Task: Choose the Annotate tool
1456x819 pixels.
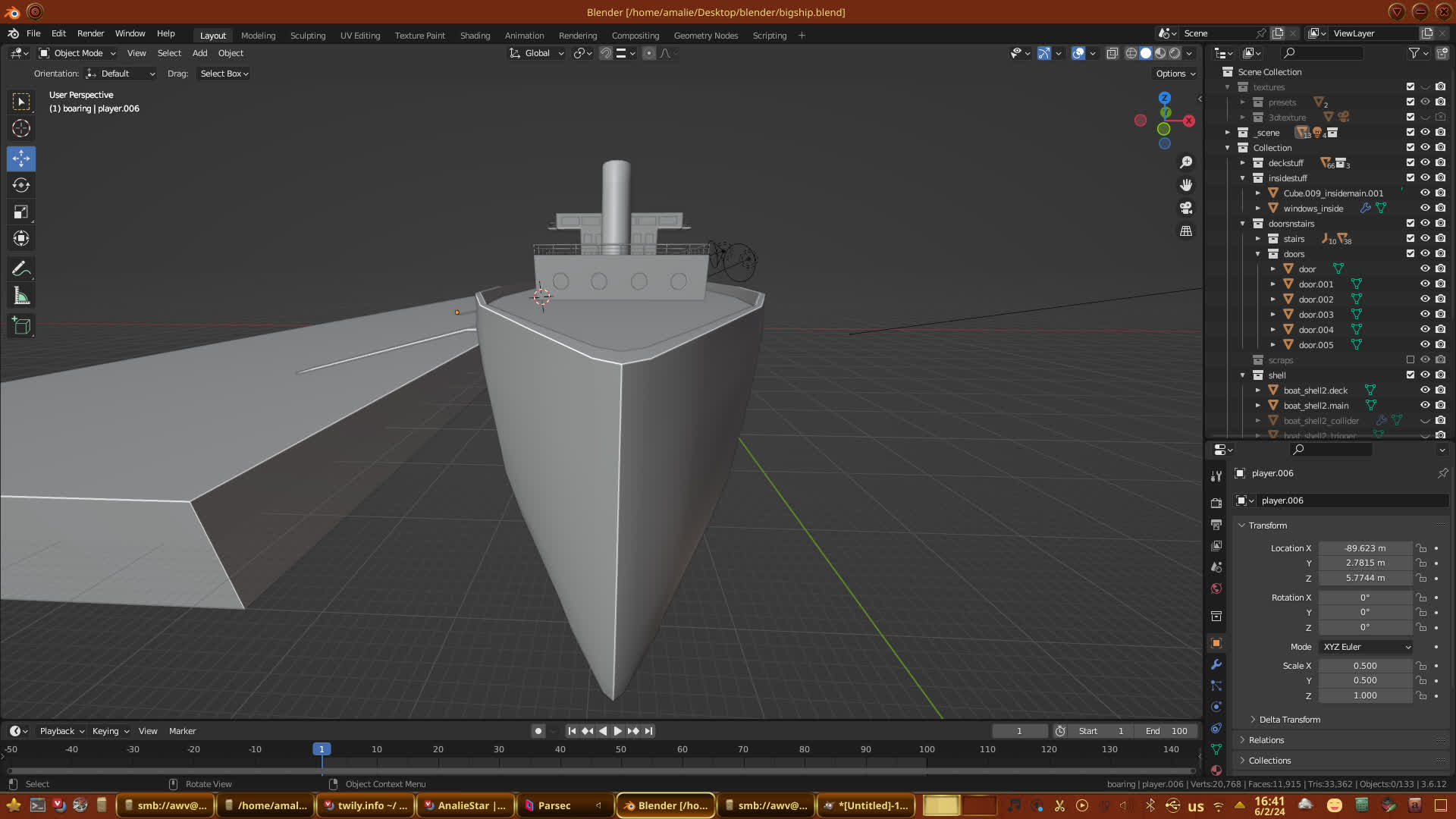Action: click(21, 269)
